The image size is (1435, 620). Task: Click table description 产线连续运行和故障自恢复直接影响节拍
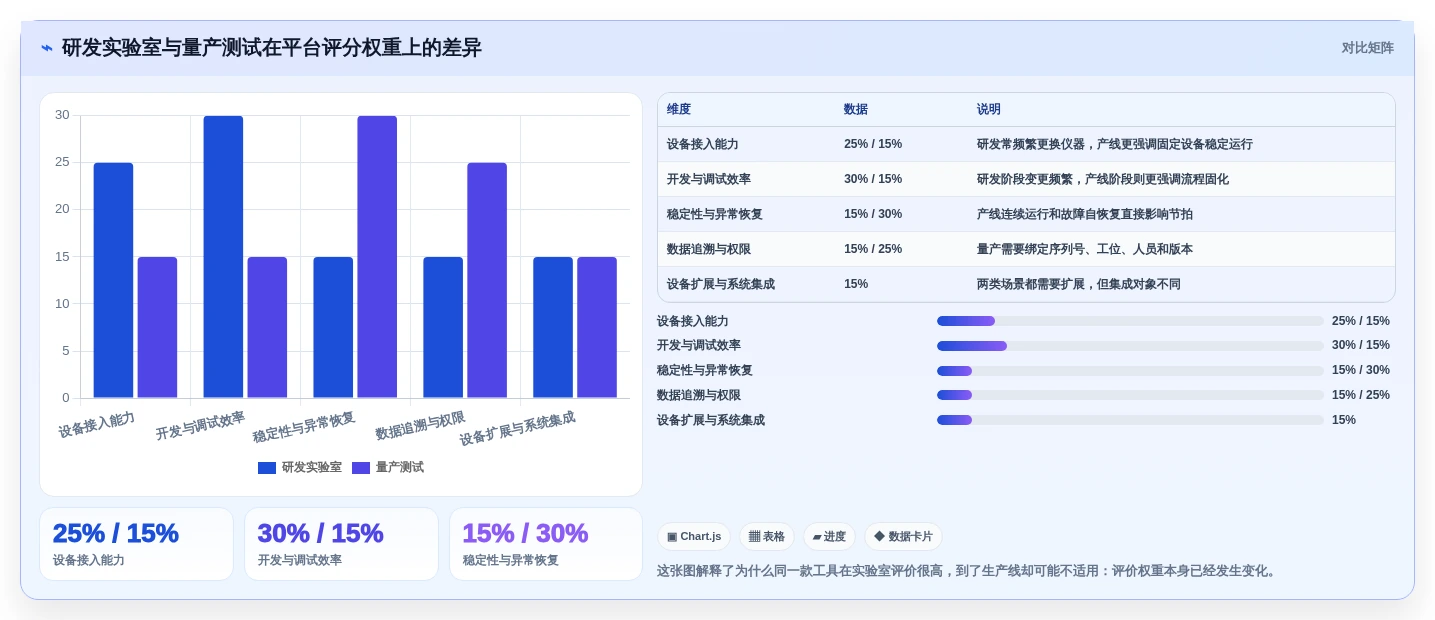pyautogui.click(x=1085, y=214)
